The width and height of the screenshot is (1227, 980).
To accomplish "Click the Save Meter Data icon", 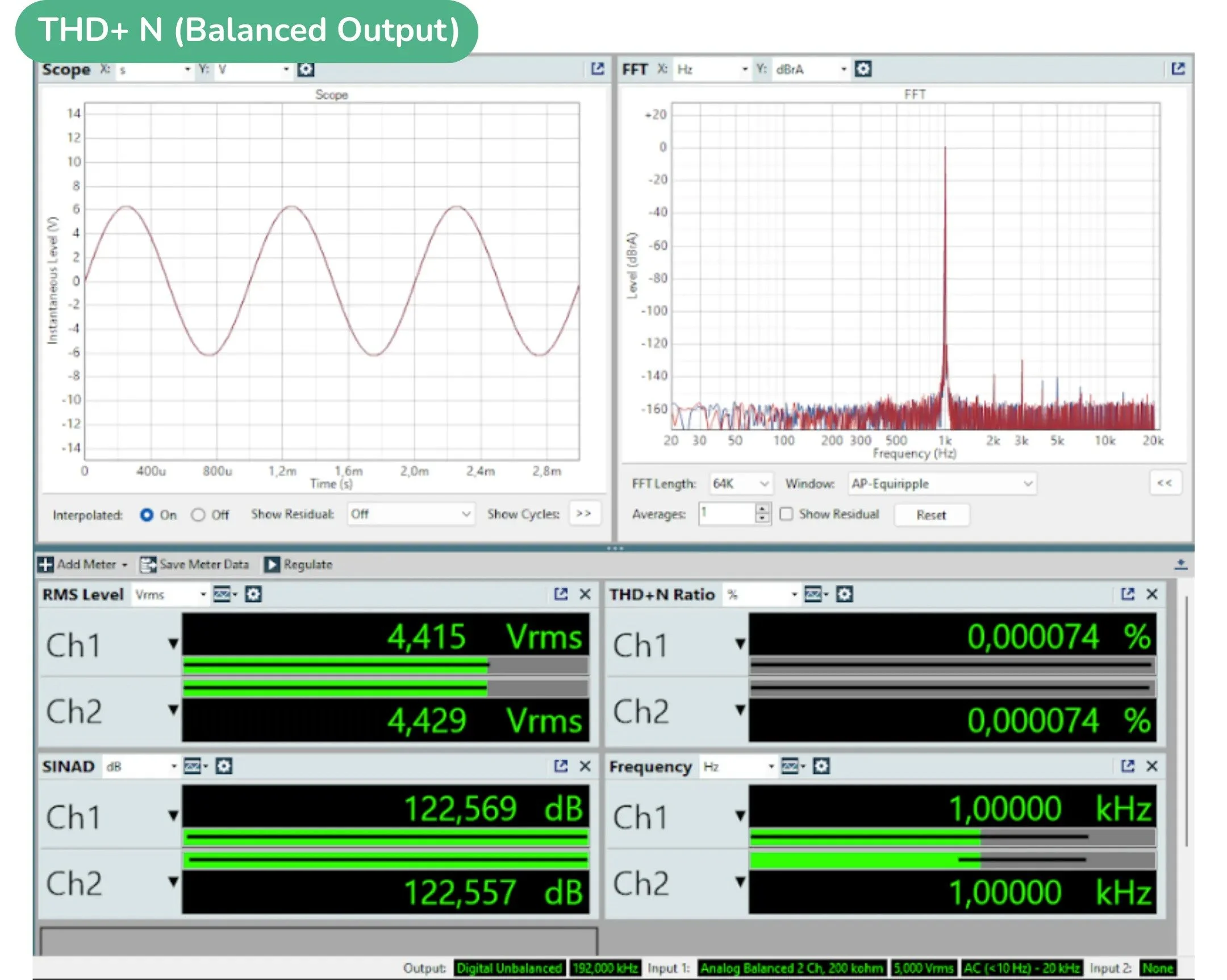I will coord(148,564).
